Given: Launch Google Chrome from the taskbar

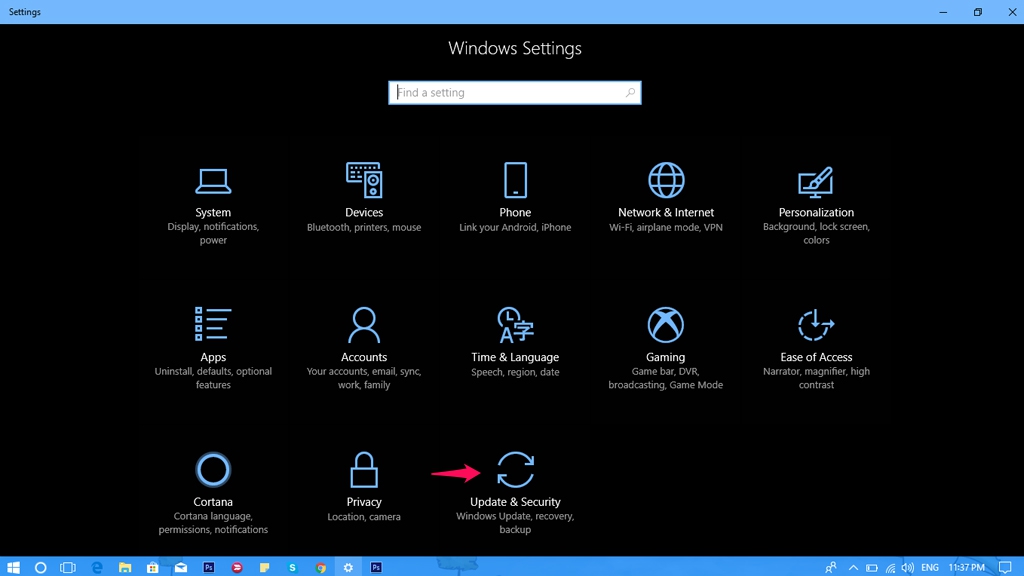Looking at the screenshot, I should click(x=321, y=567).
